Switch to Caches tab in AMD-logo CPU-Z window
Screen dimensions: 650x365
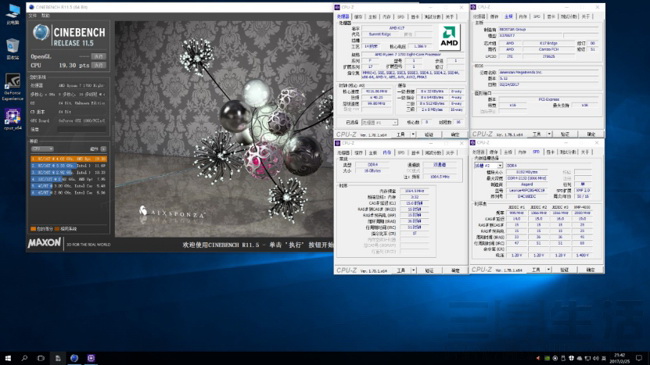point(359,17)
